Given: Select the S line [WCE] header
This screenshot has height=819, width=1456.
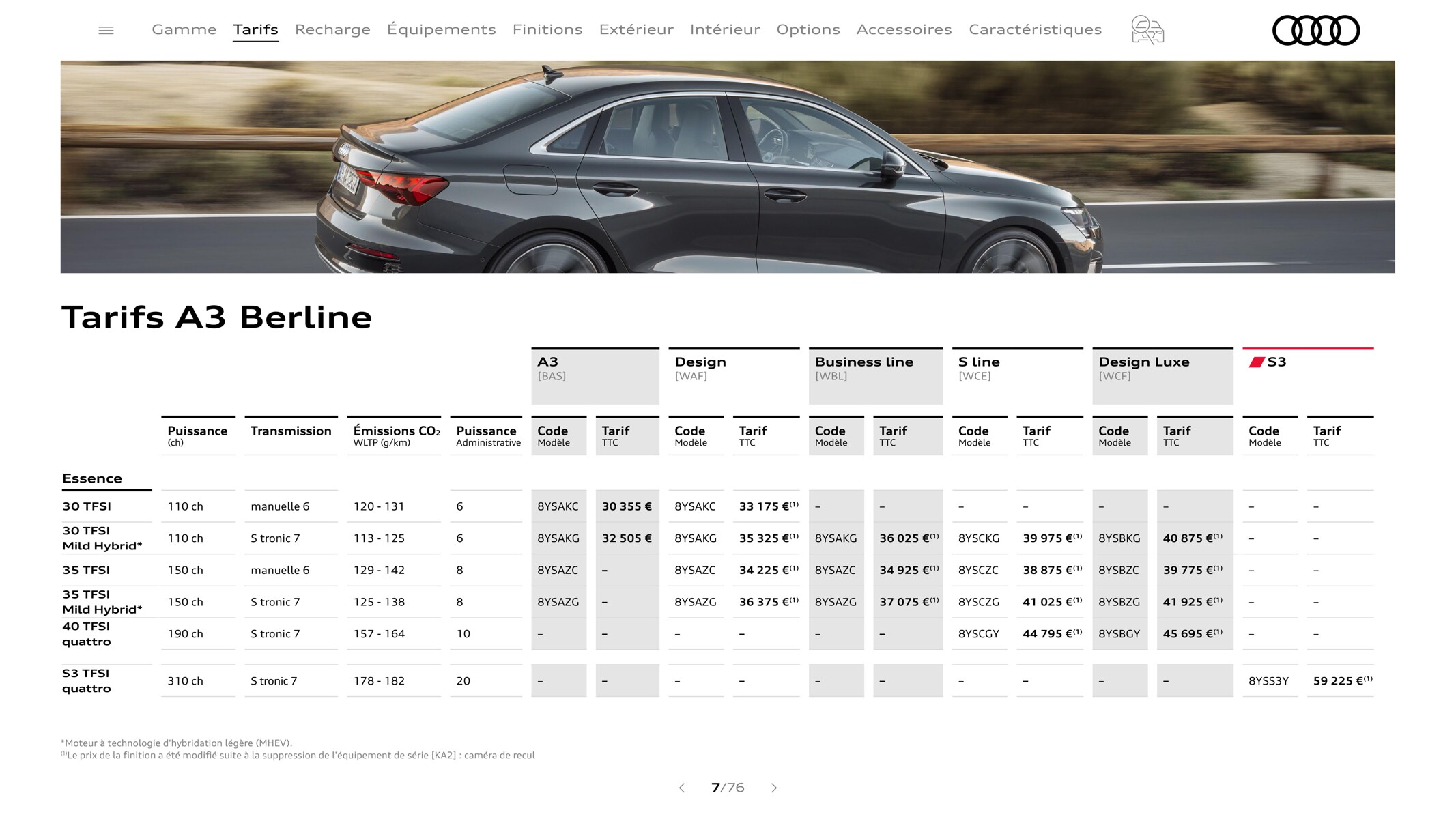Looking at the screenshot, I should (1017, 376).
